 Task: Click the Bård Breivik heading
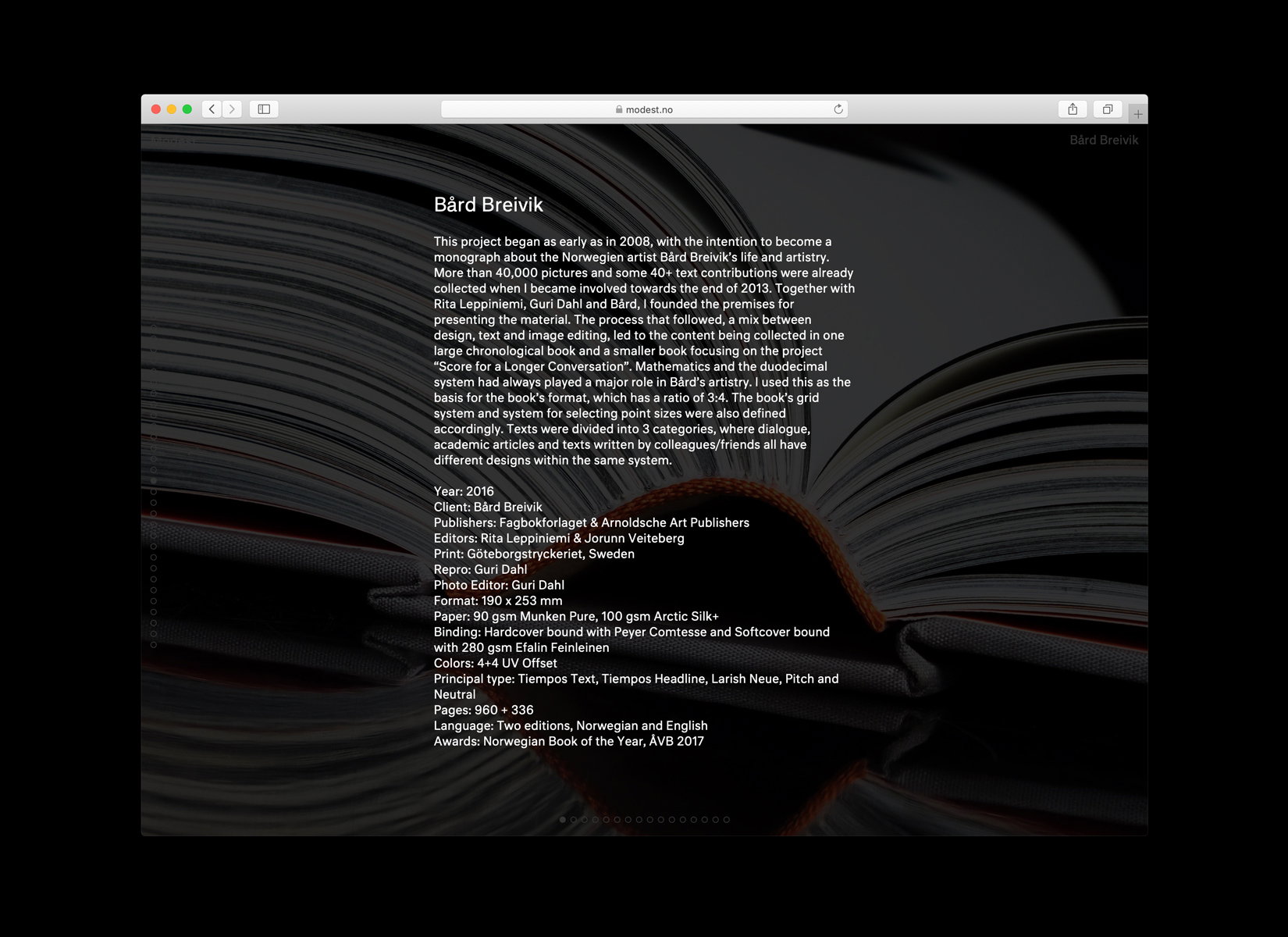(489, 205)
